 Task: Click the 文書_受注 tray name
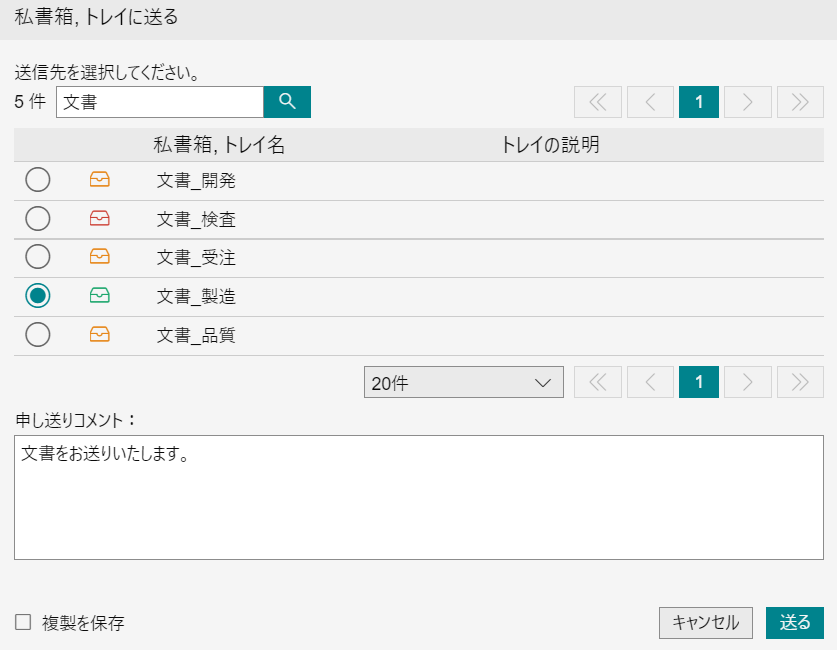point(196,258)
